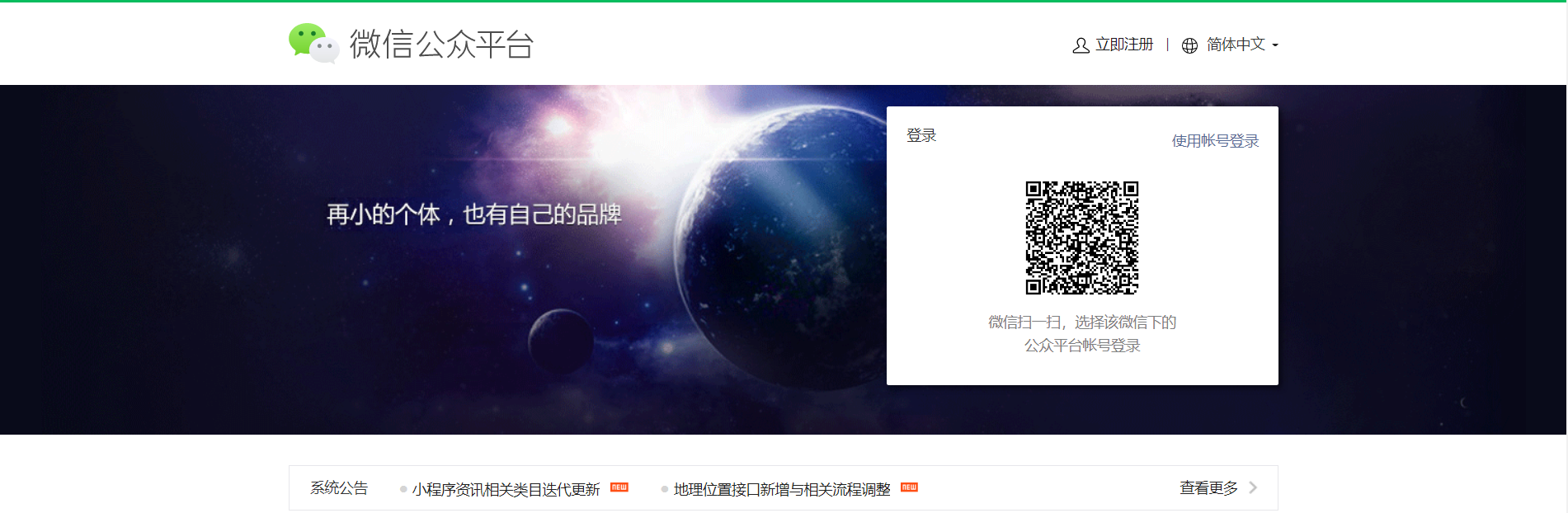Click the green WeChat chat-bubble logo

point(313,43)
